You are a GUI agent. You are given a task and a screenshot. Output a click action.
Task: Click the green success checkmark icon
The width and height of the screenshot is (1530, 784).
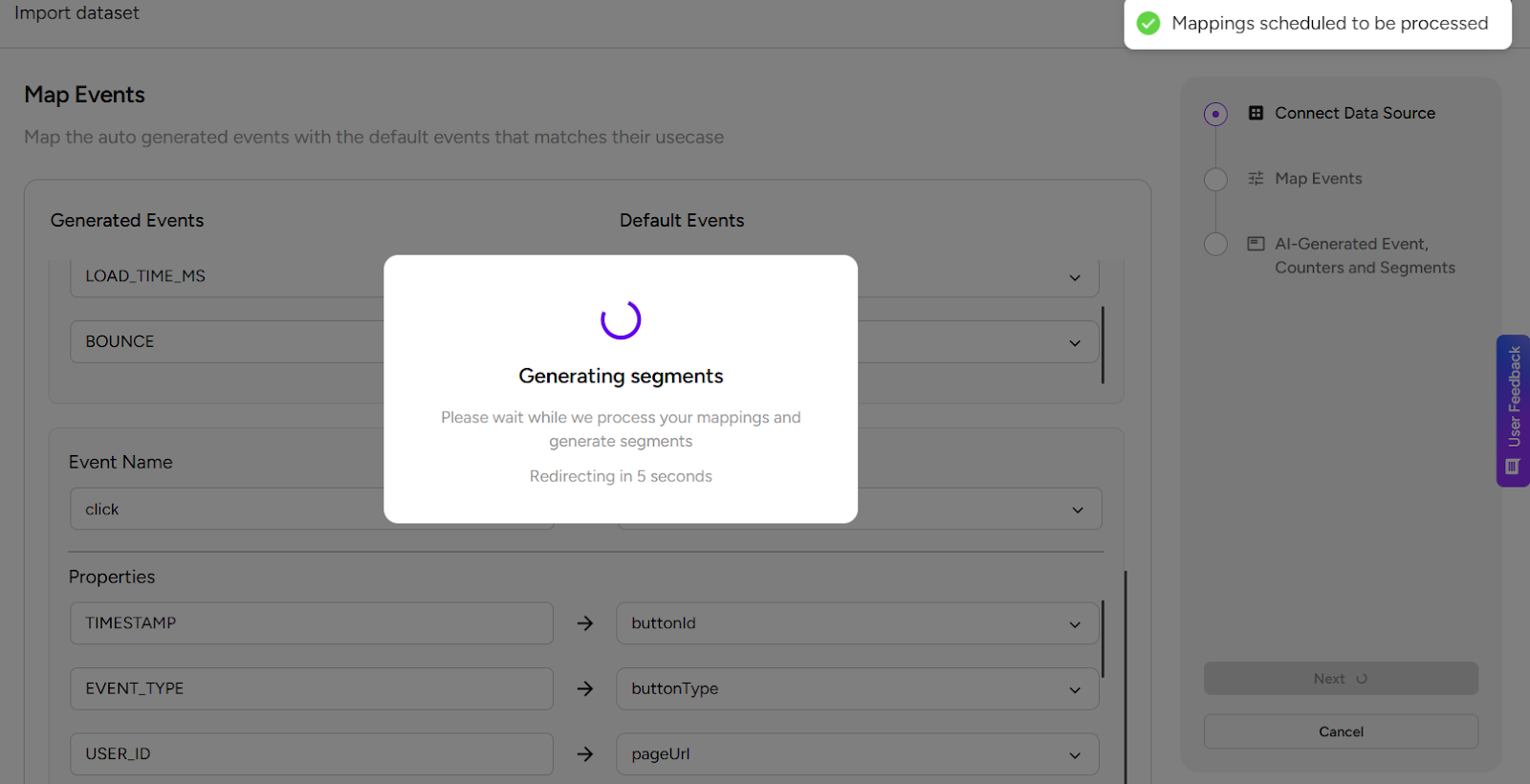(x=1148, y=23)
